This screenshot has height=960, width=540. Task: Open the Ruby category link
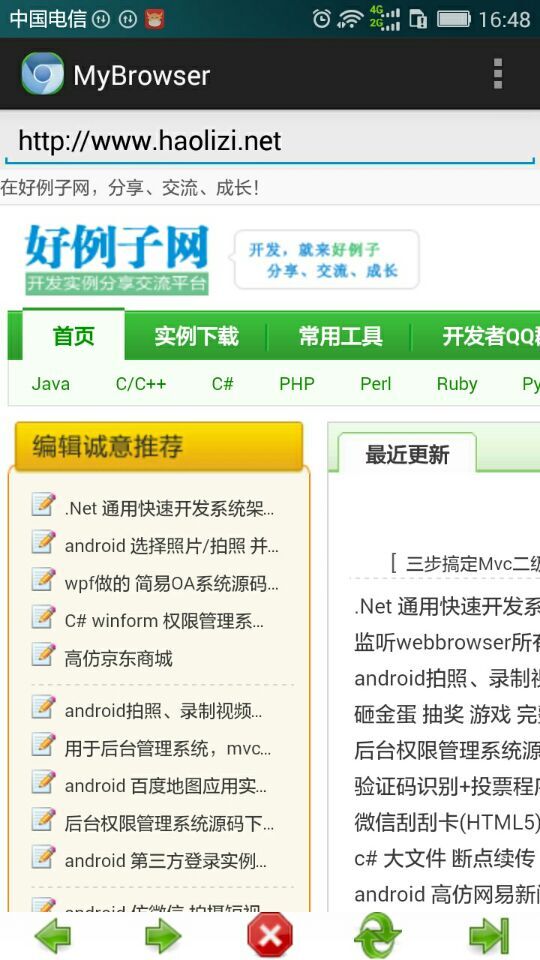click(457, 384)
